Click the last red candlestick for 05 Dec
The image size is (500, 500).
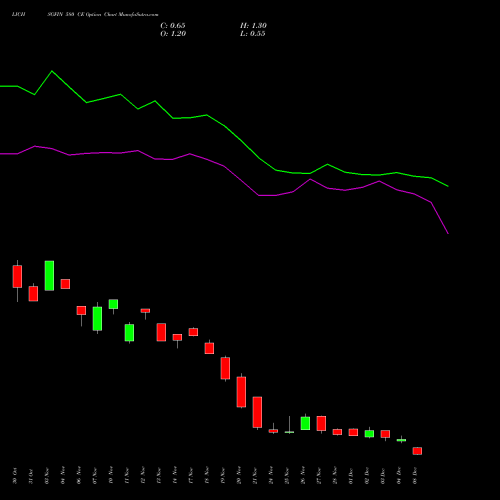click(x=417, y=451)
